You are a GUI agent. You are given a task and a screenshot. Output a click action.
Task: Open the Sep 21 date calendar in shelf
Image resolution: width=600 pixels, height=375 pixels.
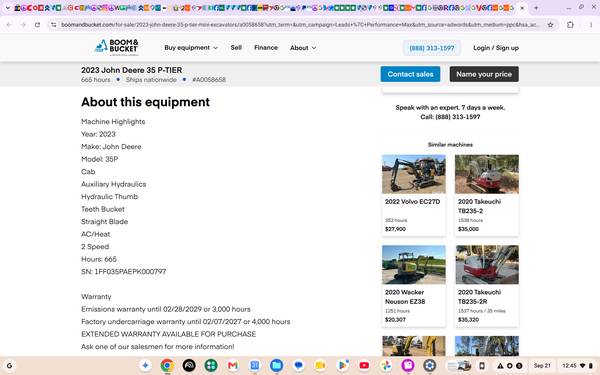point(542,365)
